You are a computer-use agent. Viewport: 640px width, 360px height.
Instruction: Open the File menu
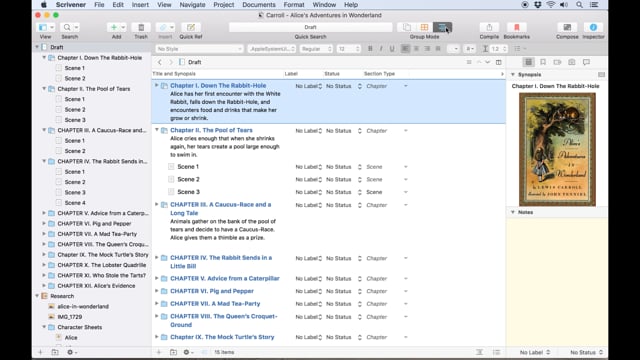pyautogui.click(x=99, y=5)
